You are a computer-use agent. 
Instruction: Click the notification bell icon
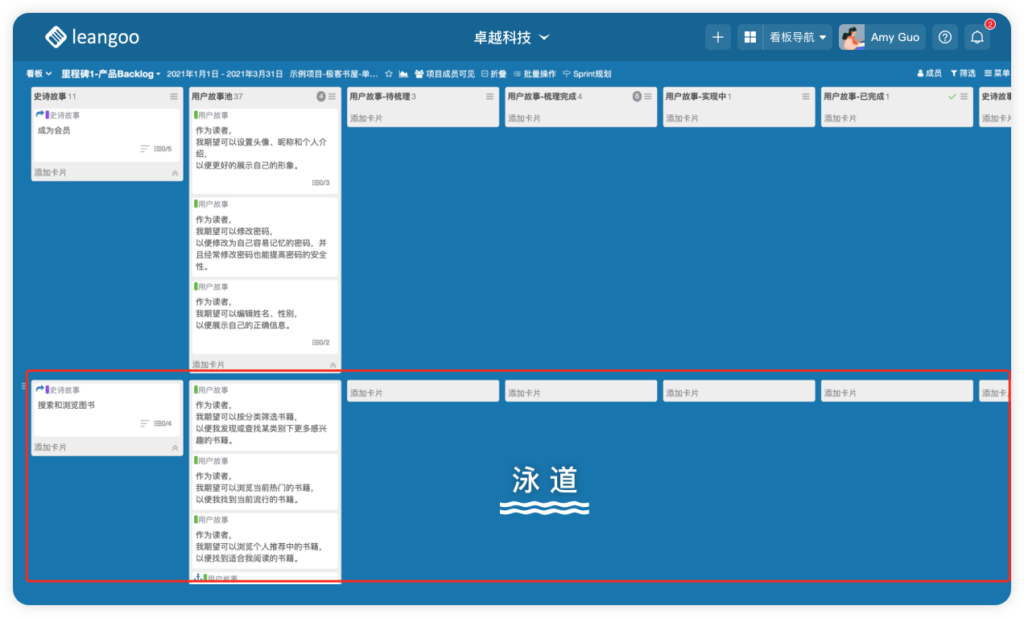[x=978, y=36]
